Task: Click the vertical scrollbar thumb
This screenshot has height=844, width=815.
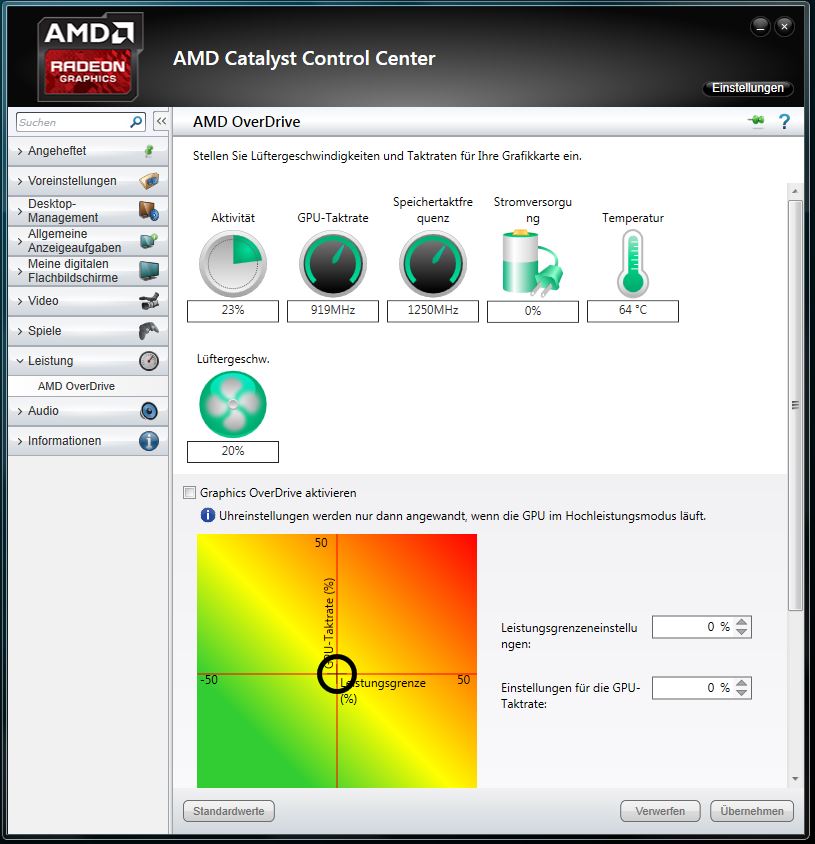Action: (x=795, y=405)
